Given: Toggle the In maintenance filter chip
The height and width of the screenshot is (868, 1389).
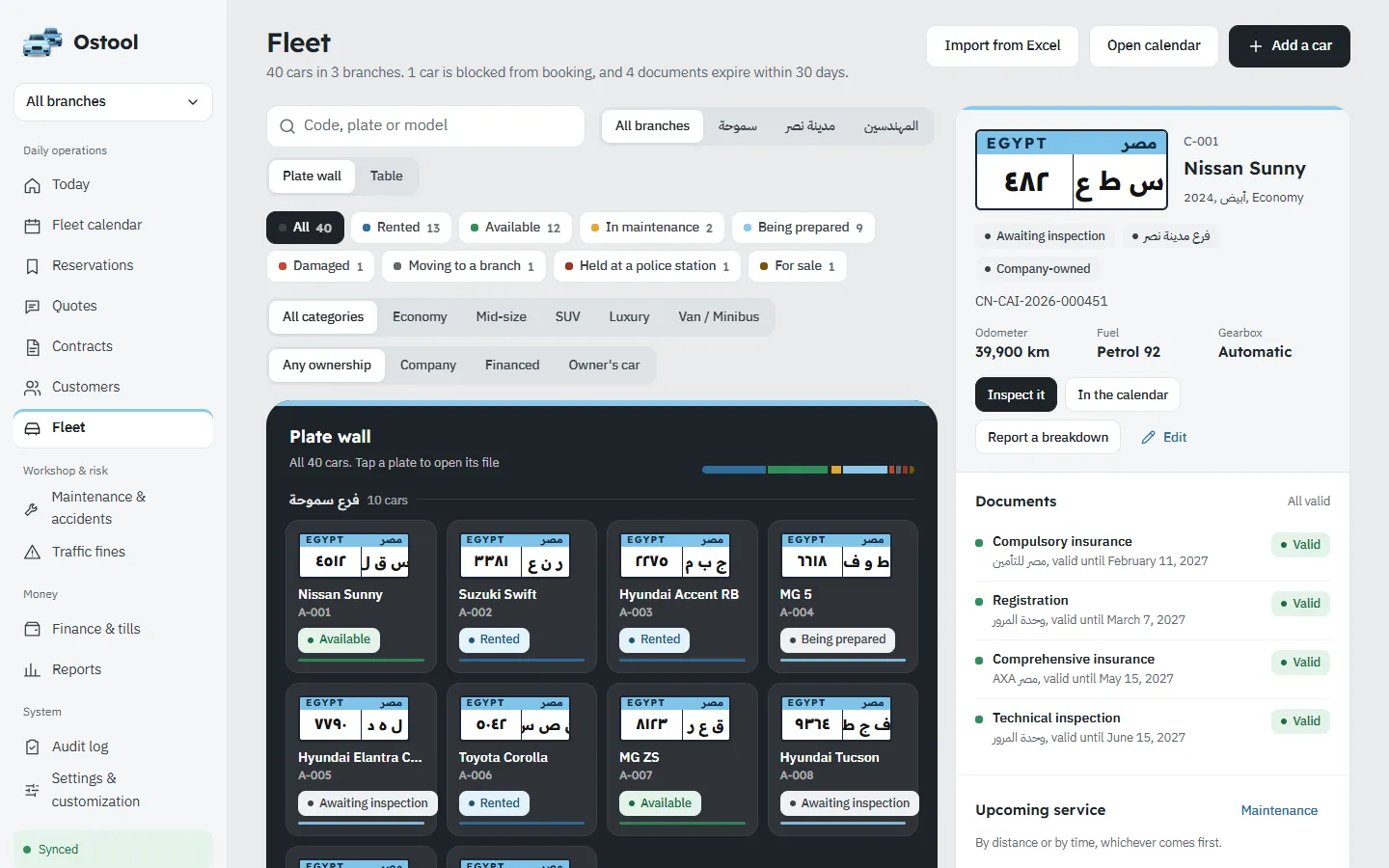Looking at the screenshot, I should click(651, 228).
